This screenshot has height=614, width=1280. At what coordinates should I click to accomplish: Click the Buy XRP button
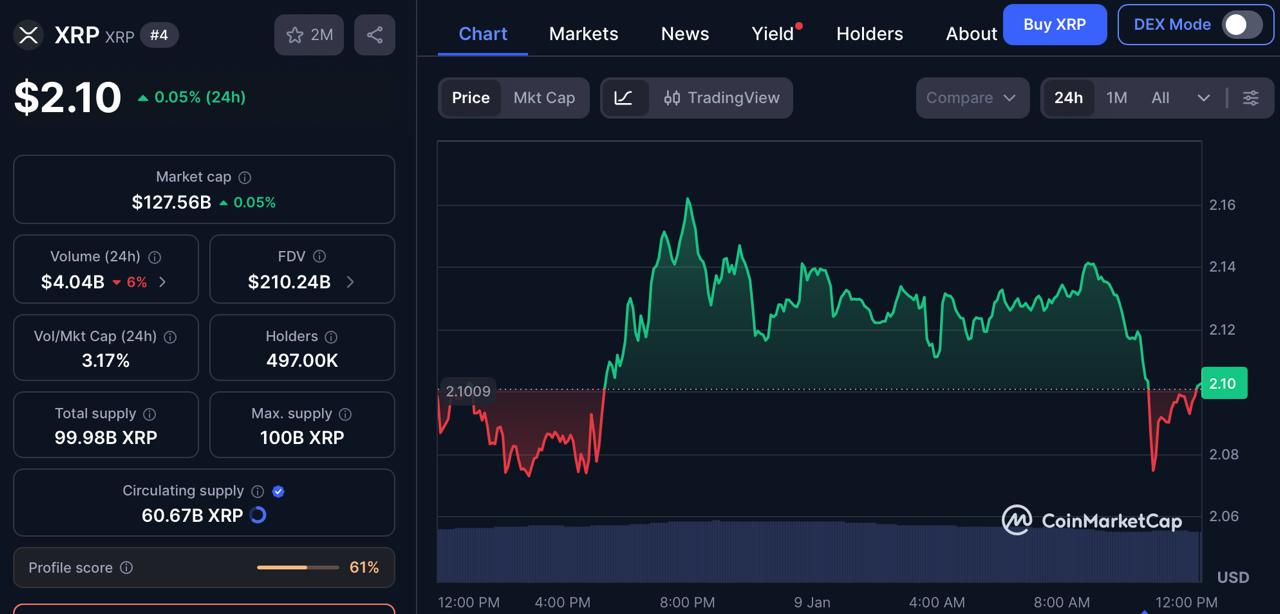coord(1055,24)
